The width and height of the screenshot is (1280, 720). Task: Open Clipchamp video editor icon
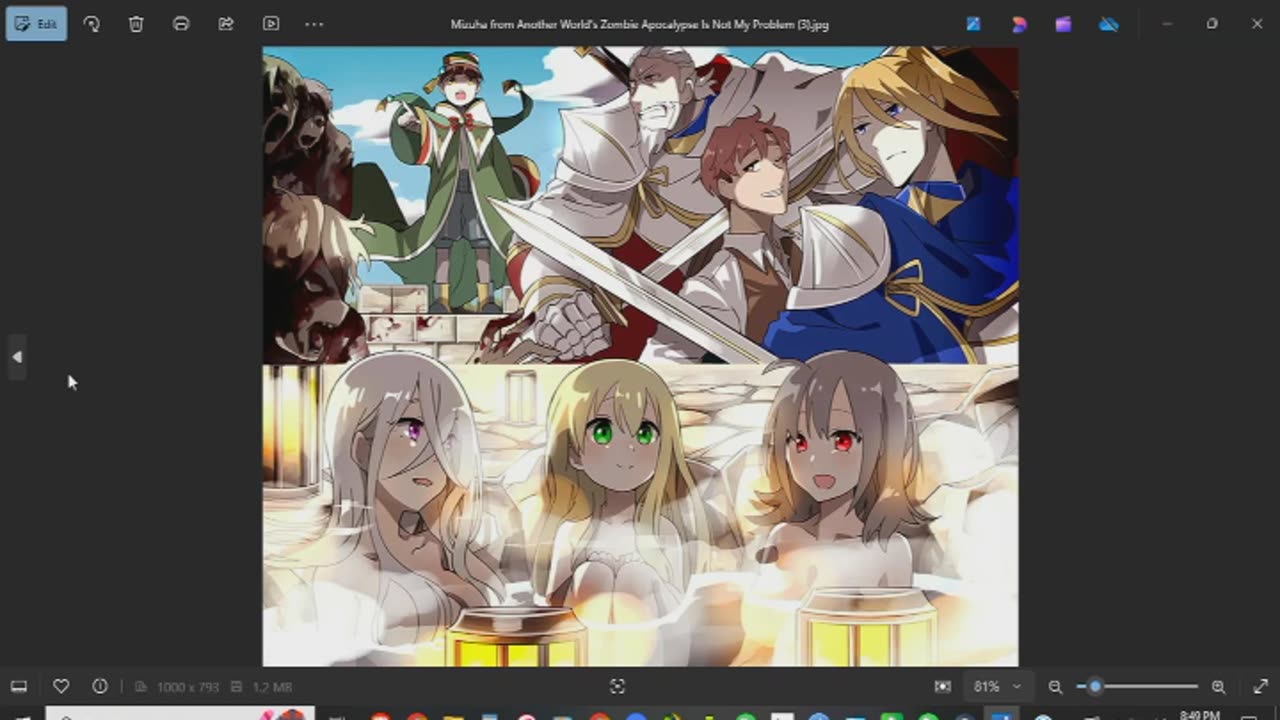pyautogui.click(x=1063, y=24)
